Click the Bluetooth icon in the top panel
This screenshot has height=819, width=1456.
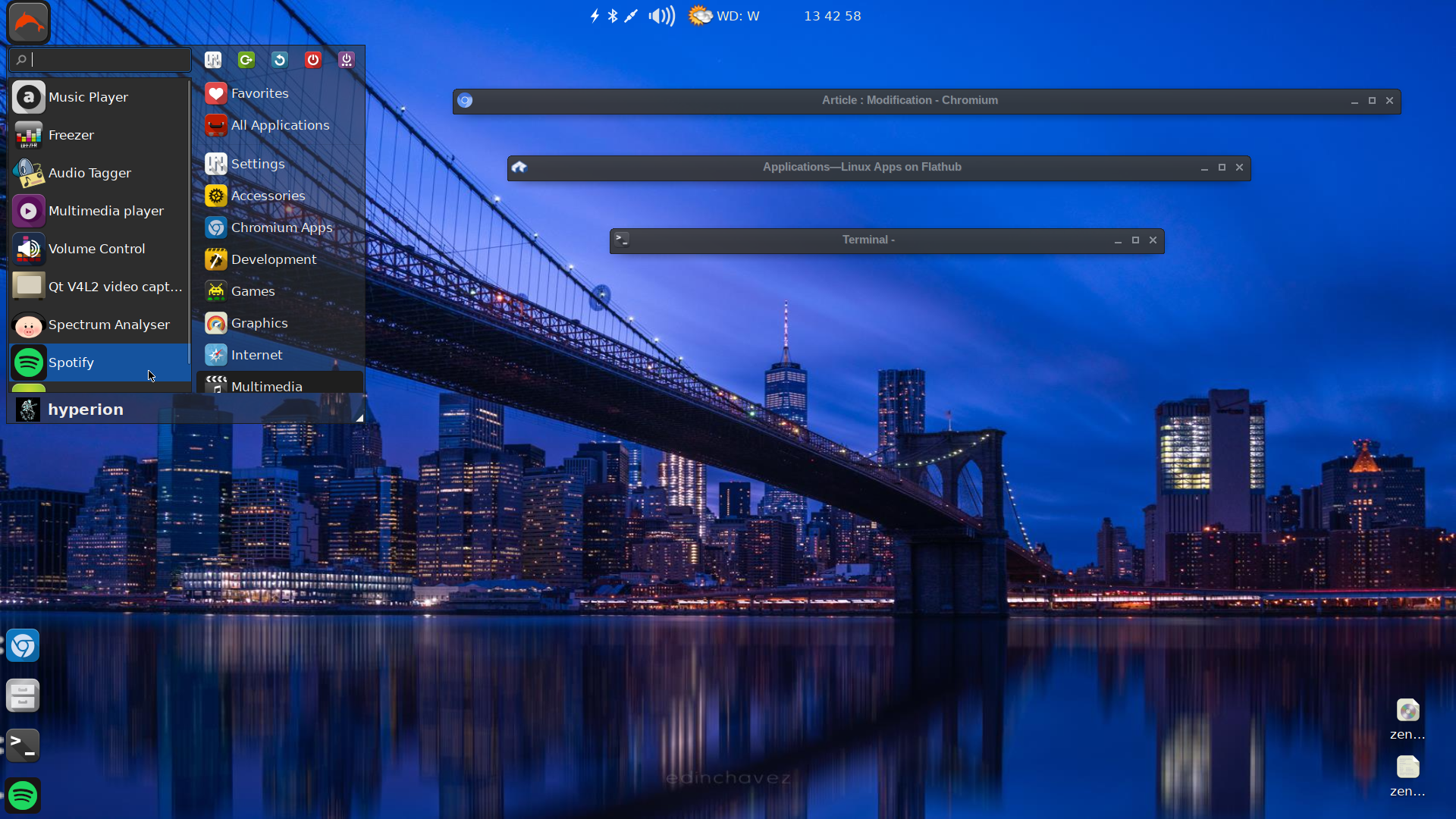613,15
